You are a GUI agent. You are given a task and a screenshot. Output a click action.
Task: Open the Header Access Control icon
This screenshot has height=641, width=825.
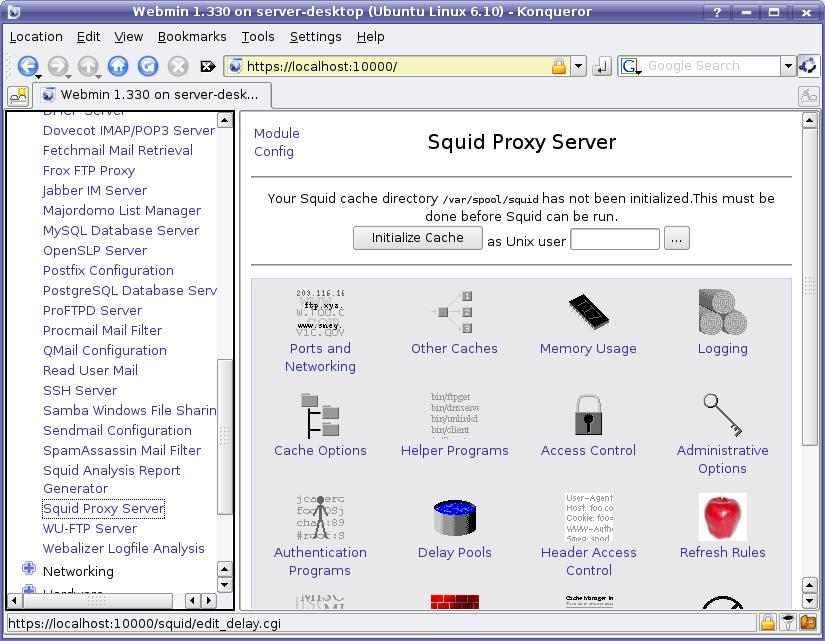(x=589, y=517)
